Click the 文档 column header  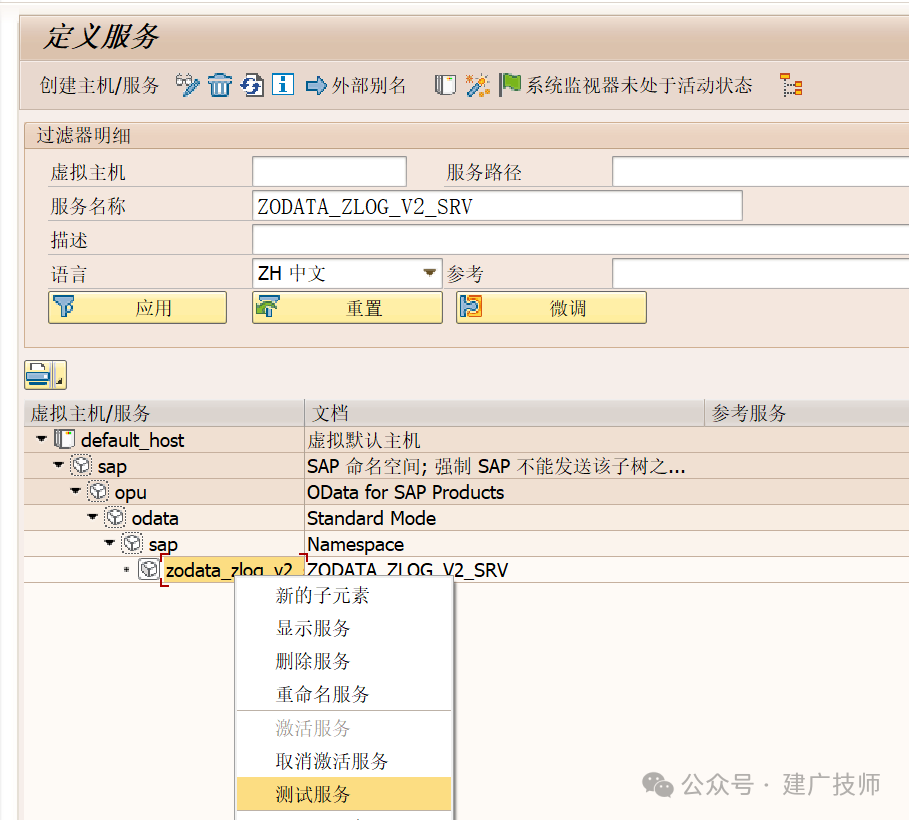click(x=504, y=413)
